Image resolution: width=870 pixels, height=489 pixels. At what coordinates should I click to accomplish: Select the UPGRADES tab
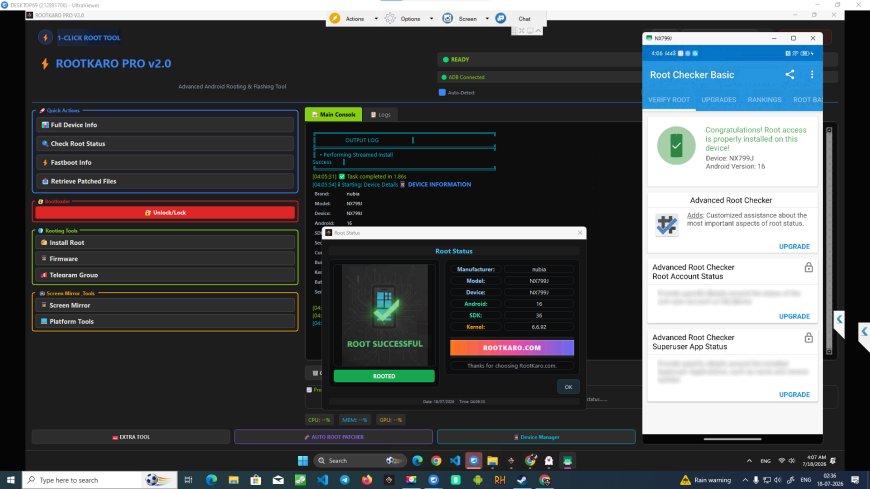[719, 100]
